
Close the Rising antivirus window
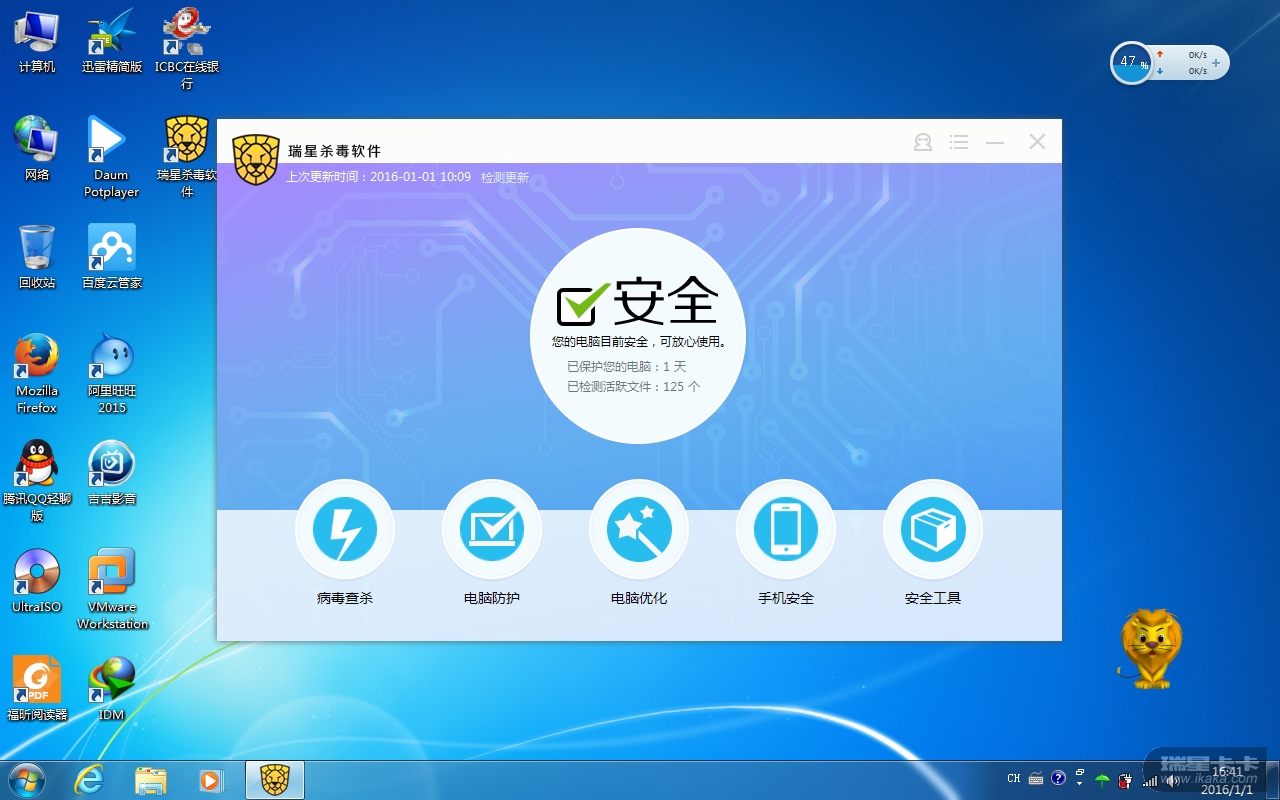[1037, 142]
